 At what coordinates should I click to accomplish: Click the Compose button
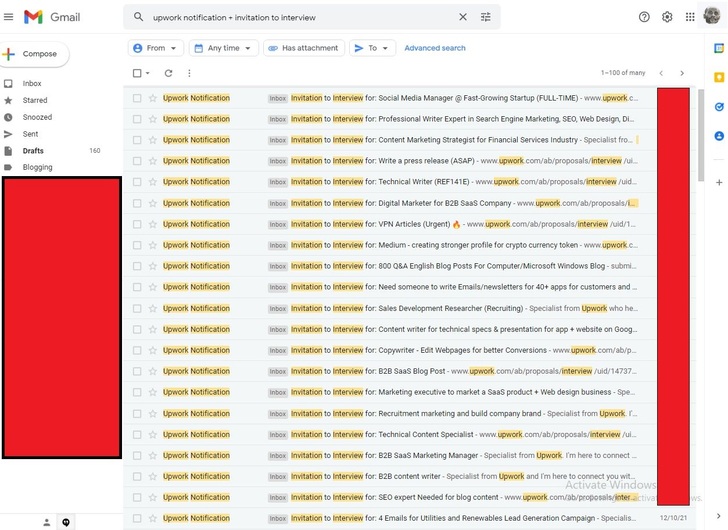33,54
